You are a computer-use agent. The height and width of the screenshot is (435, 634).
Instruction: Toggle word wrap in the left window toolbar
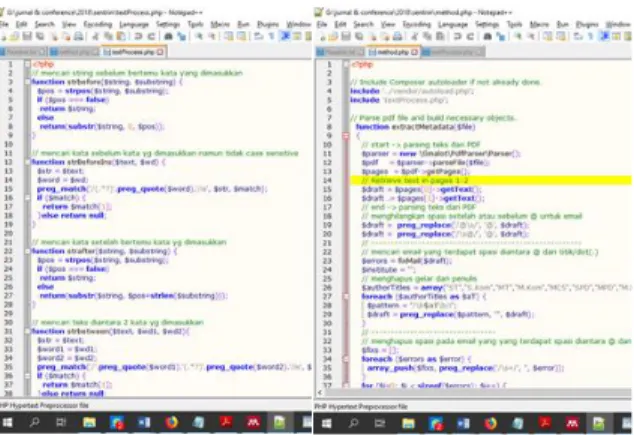pos(259,36)
